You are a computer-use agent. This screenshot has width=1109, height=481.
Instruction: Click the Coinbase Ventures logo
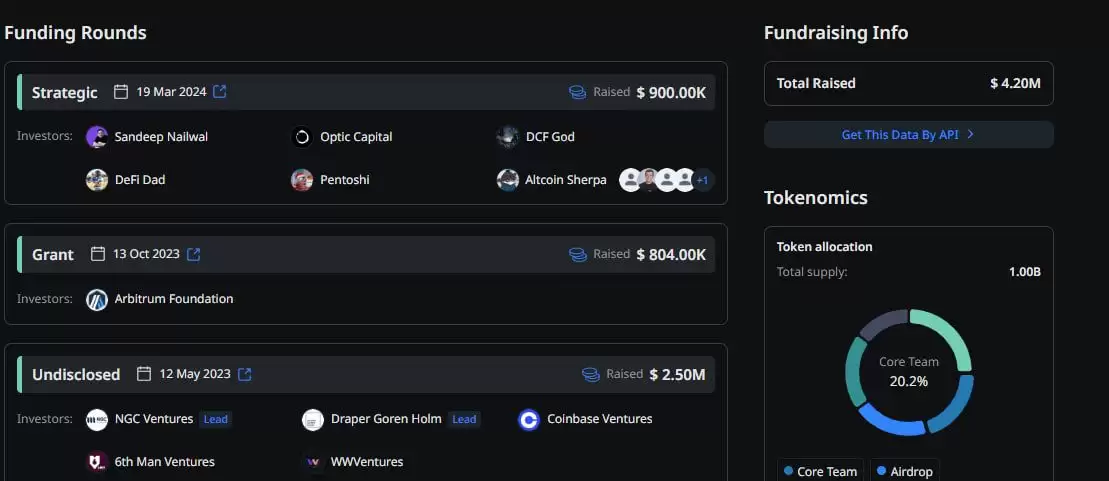pos(529,420)
